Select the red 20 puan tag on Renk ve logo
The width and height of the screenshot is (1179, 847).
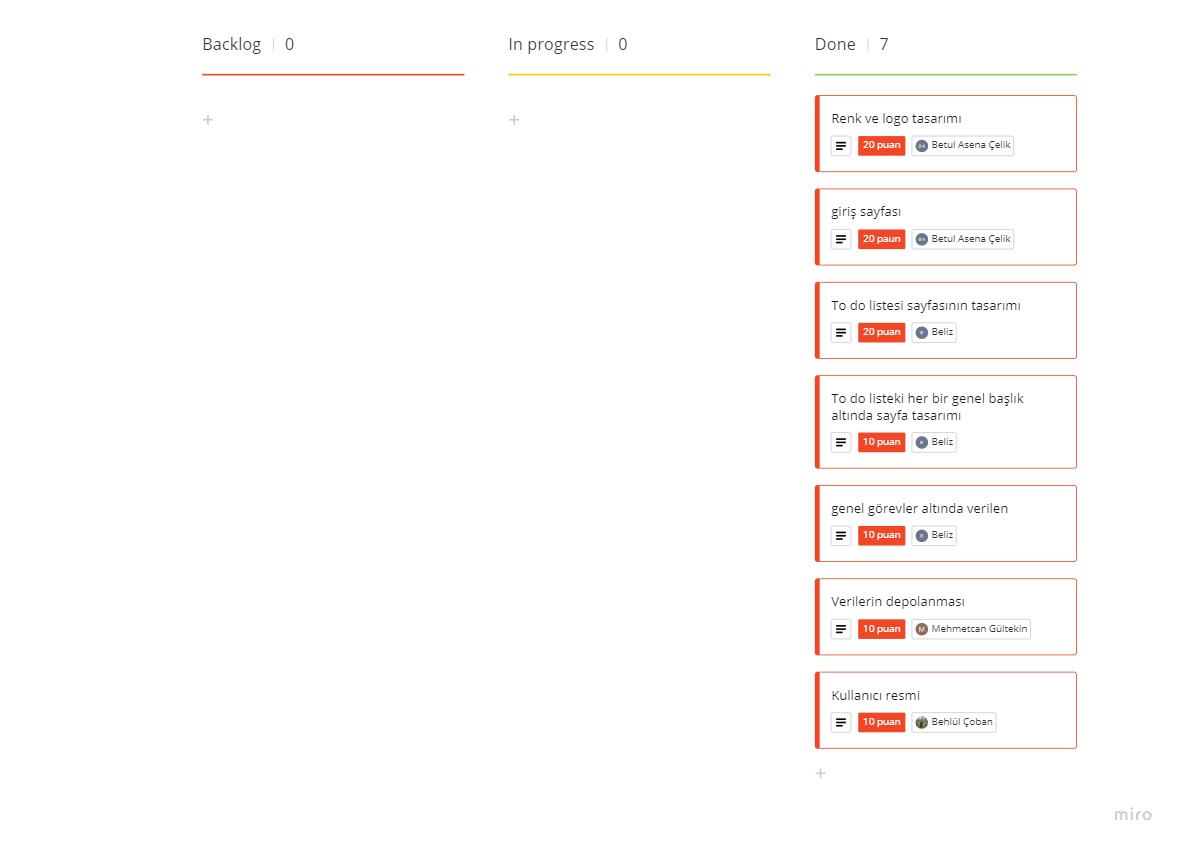pos(881,145)
